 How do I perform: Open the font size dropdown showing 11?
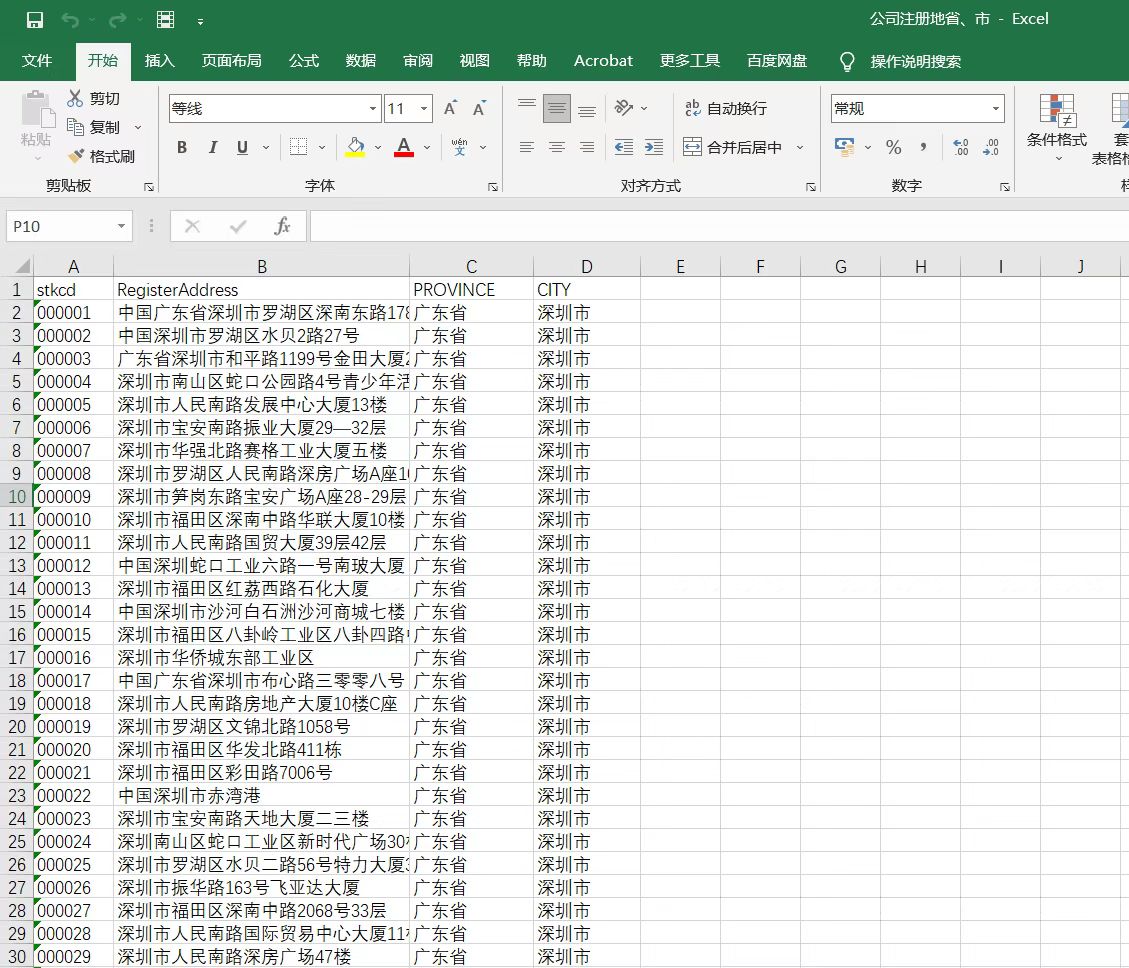point(425,108)
